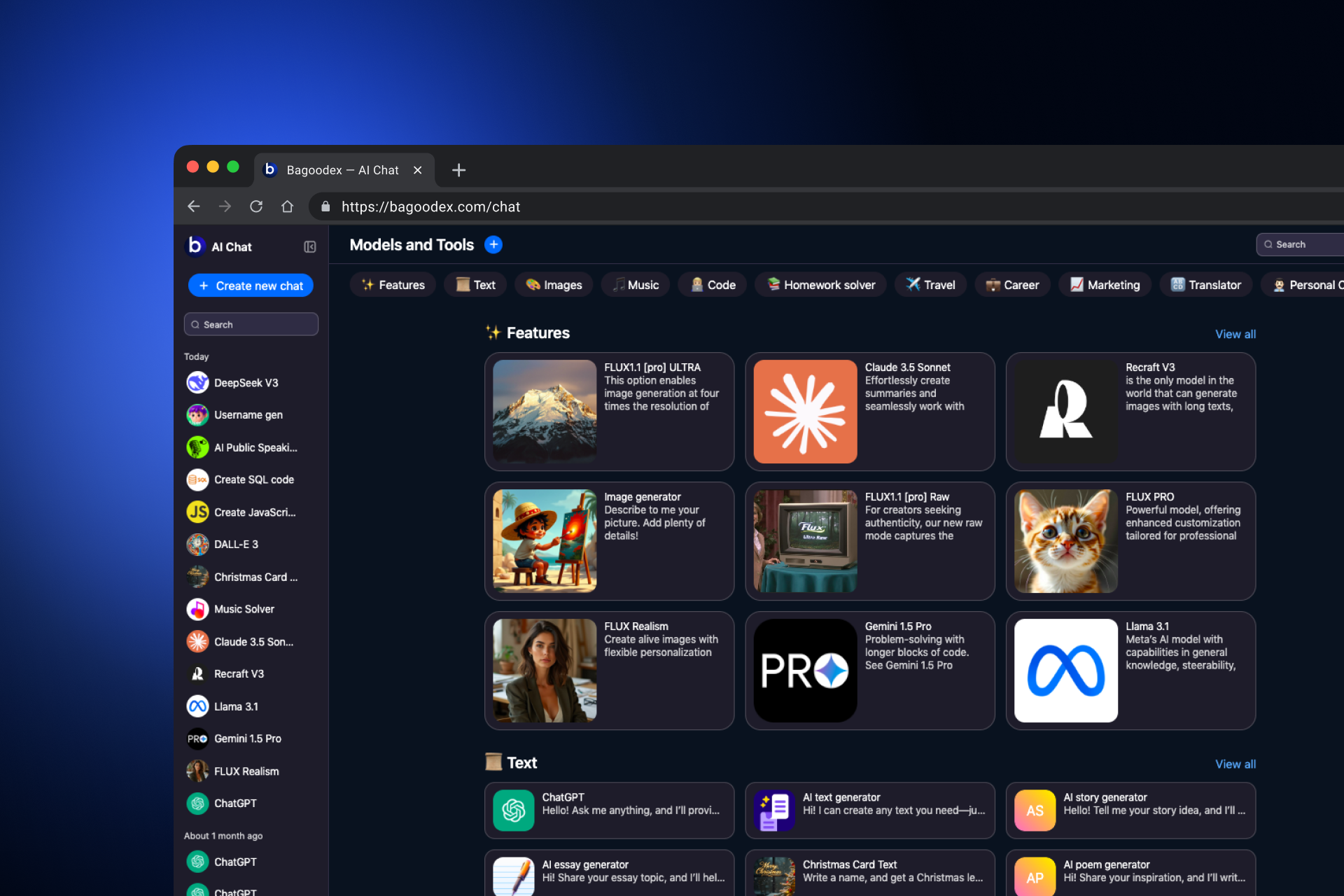Click the plus icon next to Models and Tools
This screenshot has width=1344, height=896.
[x=492, y=245]
